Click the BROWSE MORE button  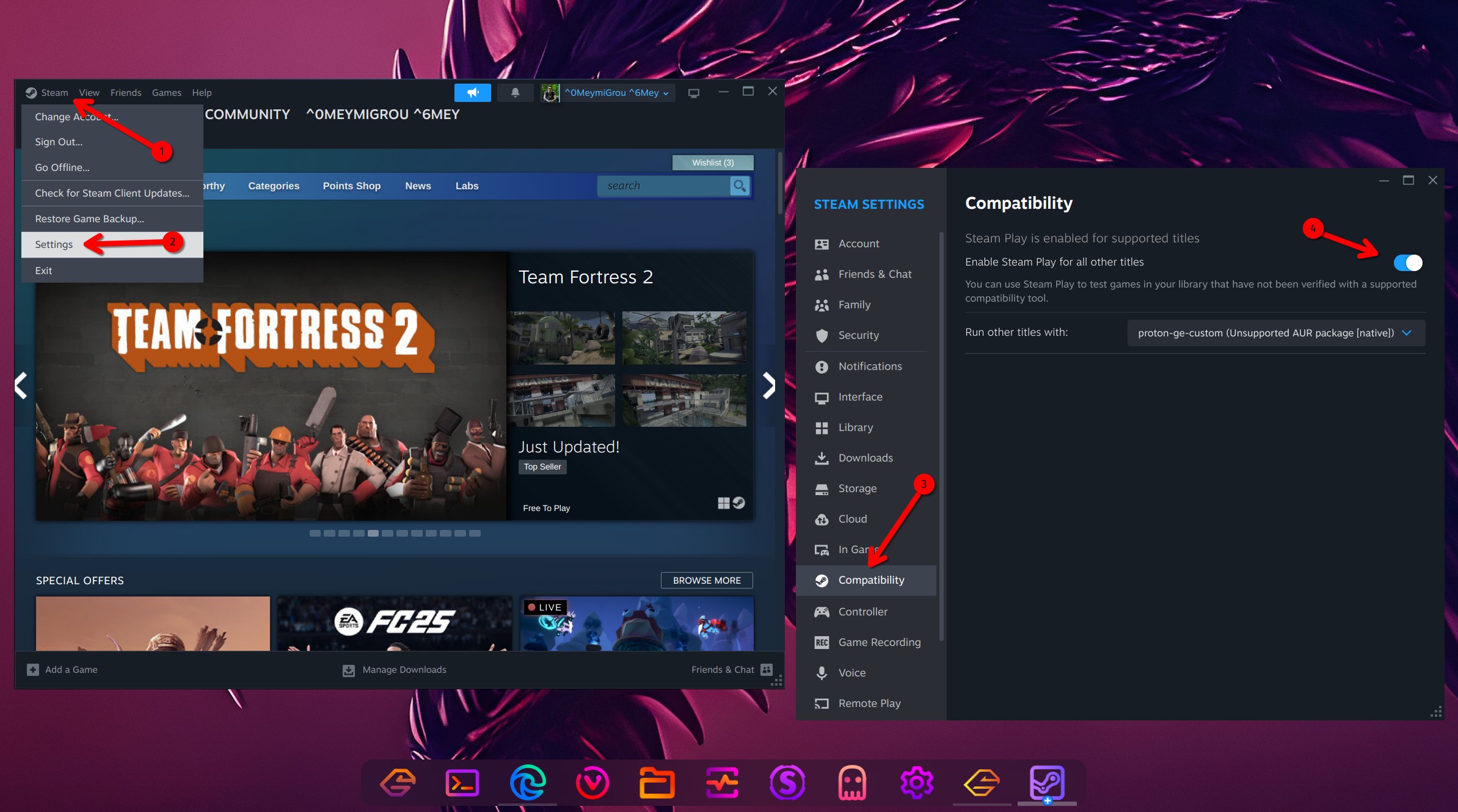click(x=707, y=580)
